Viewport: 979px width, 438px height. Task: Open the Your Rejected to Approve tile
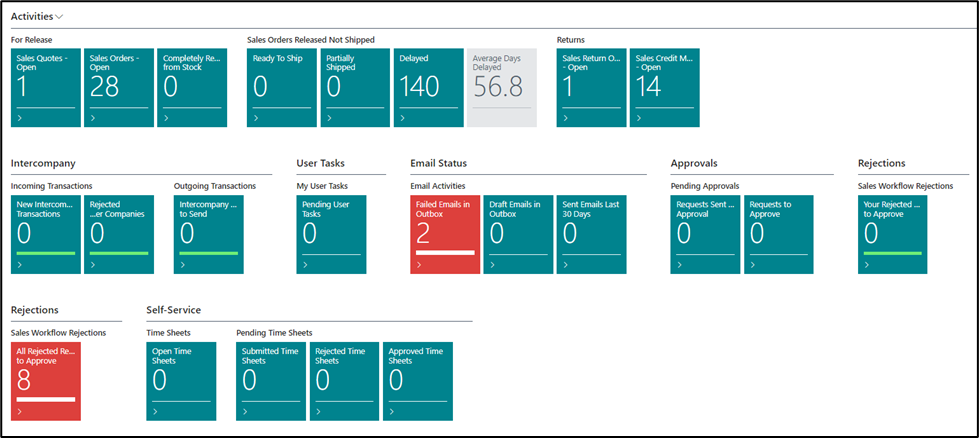click(893, 235)
